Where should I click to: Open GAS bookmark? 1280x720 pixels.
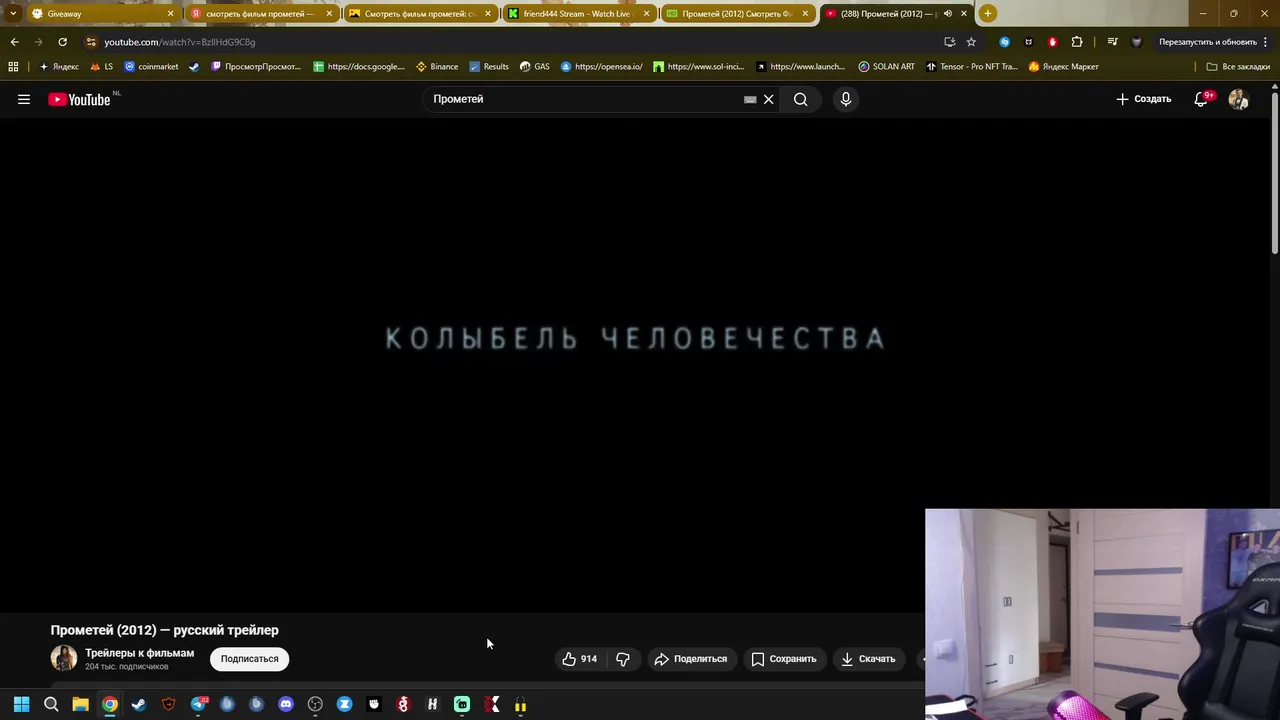click(535, 67)
